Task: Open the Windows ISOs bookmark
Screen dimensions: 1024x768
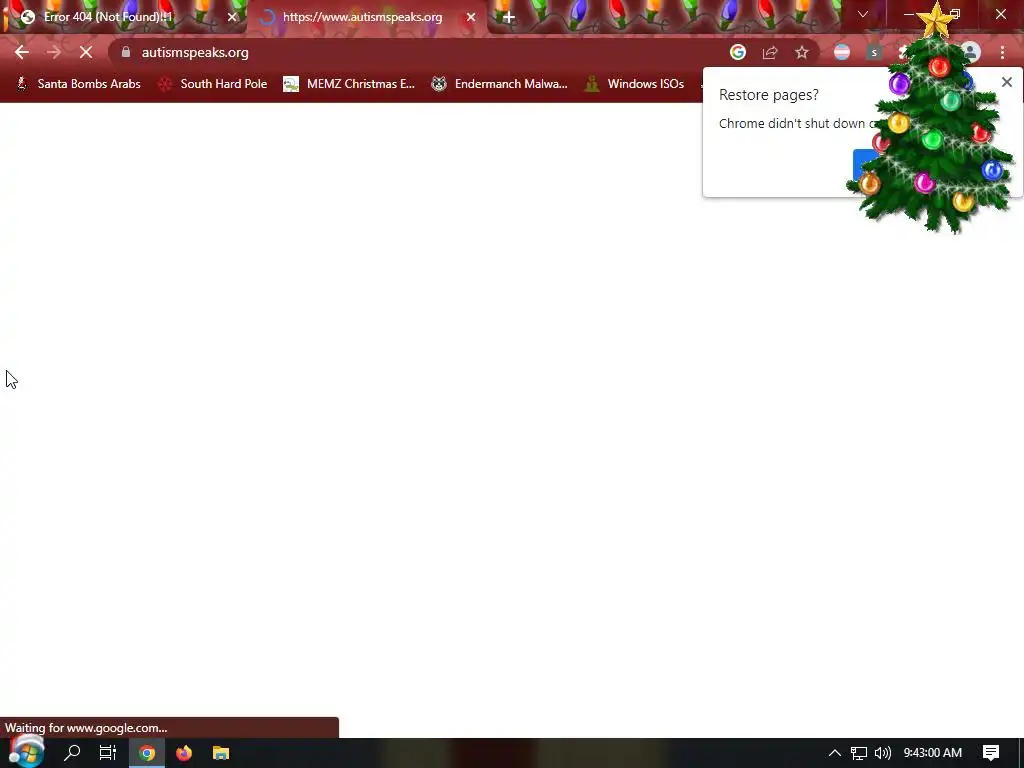Action: 634,84
